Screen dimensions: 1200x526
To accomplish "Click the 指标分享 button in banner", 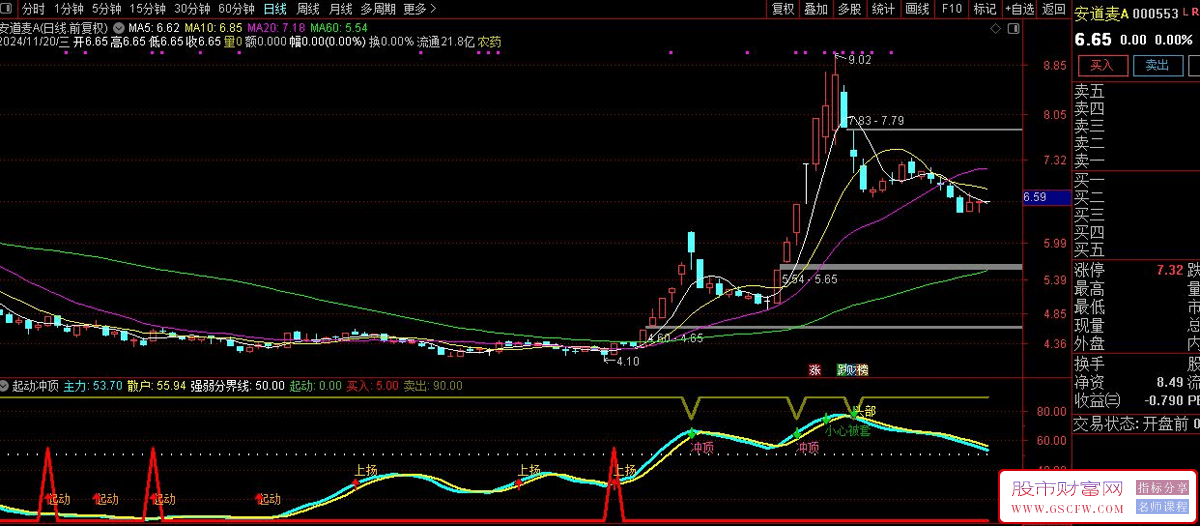I will coord(1163,488).
